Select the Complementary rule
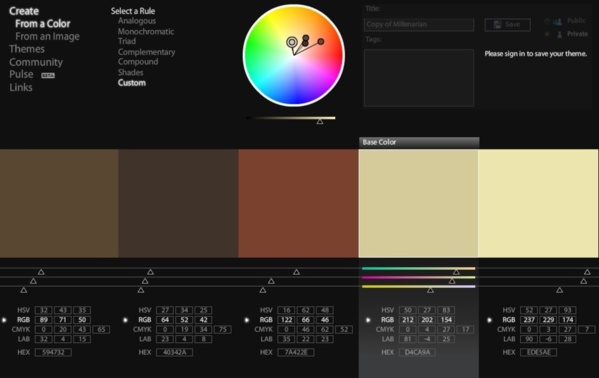Image resolution: width=599 pixels, height=378 pixels. 146,52
